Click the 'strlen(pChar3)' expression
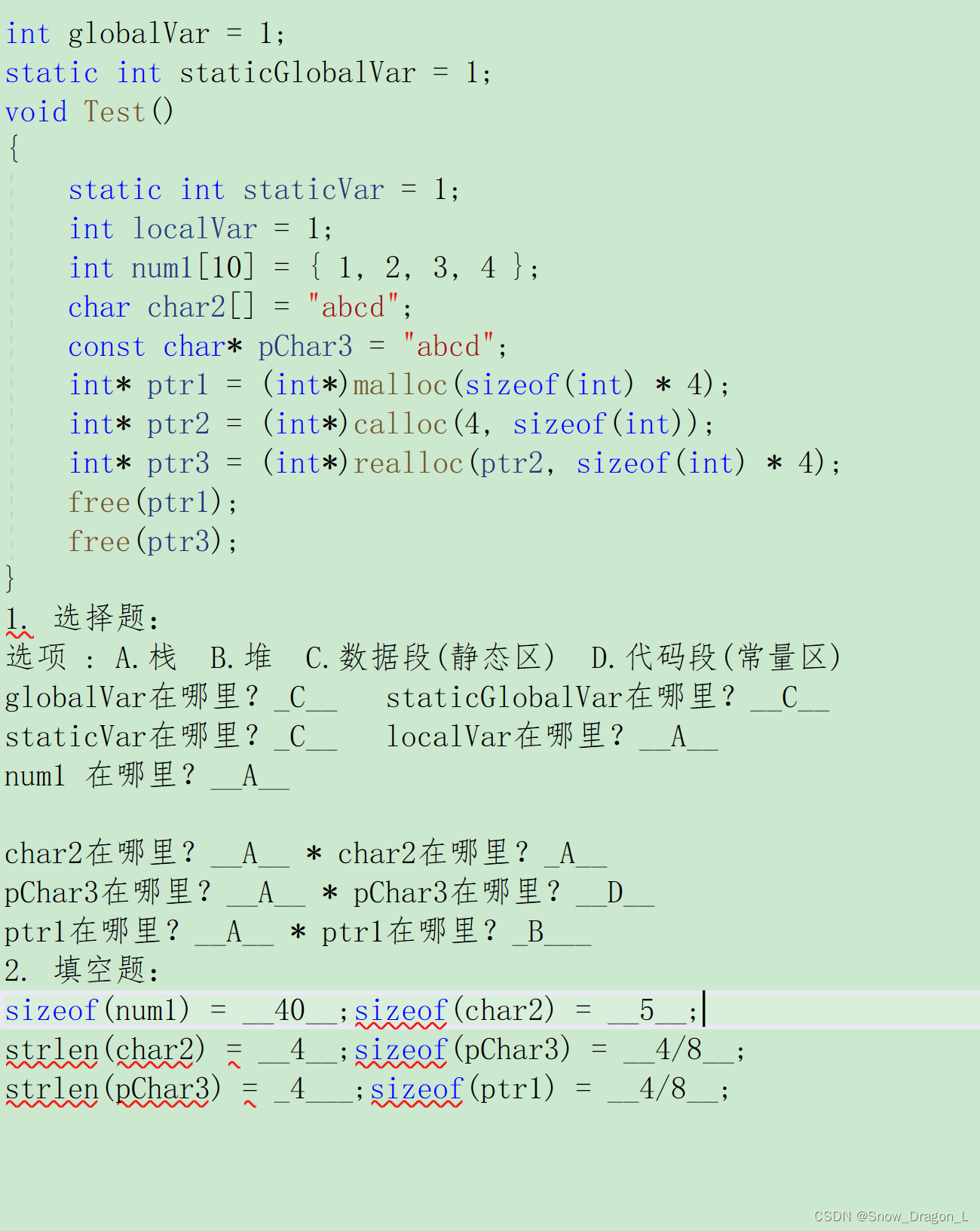This screenshot has width=980, height=1231. (x=113, y=1089)
